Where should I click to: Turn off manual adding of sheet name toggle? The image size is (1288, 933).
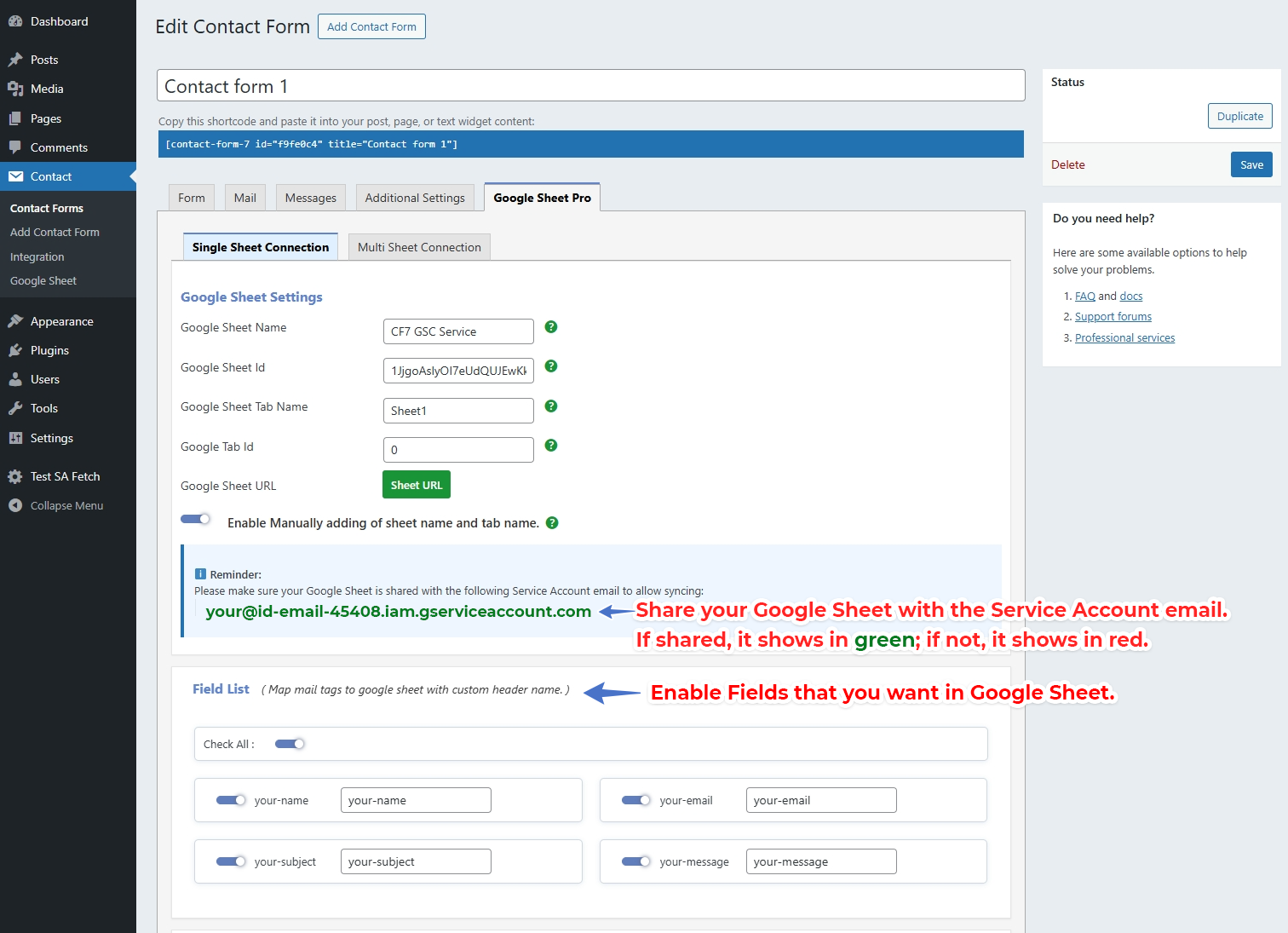[195, 518]
